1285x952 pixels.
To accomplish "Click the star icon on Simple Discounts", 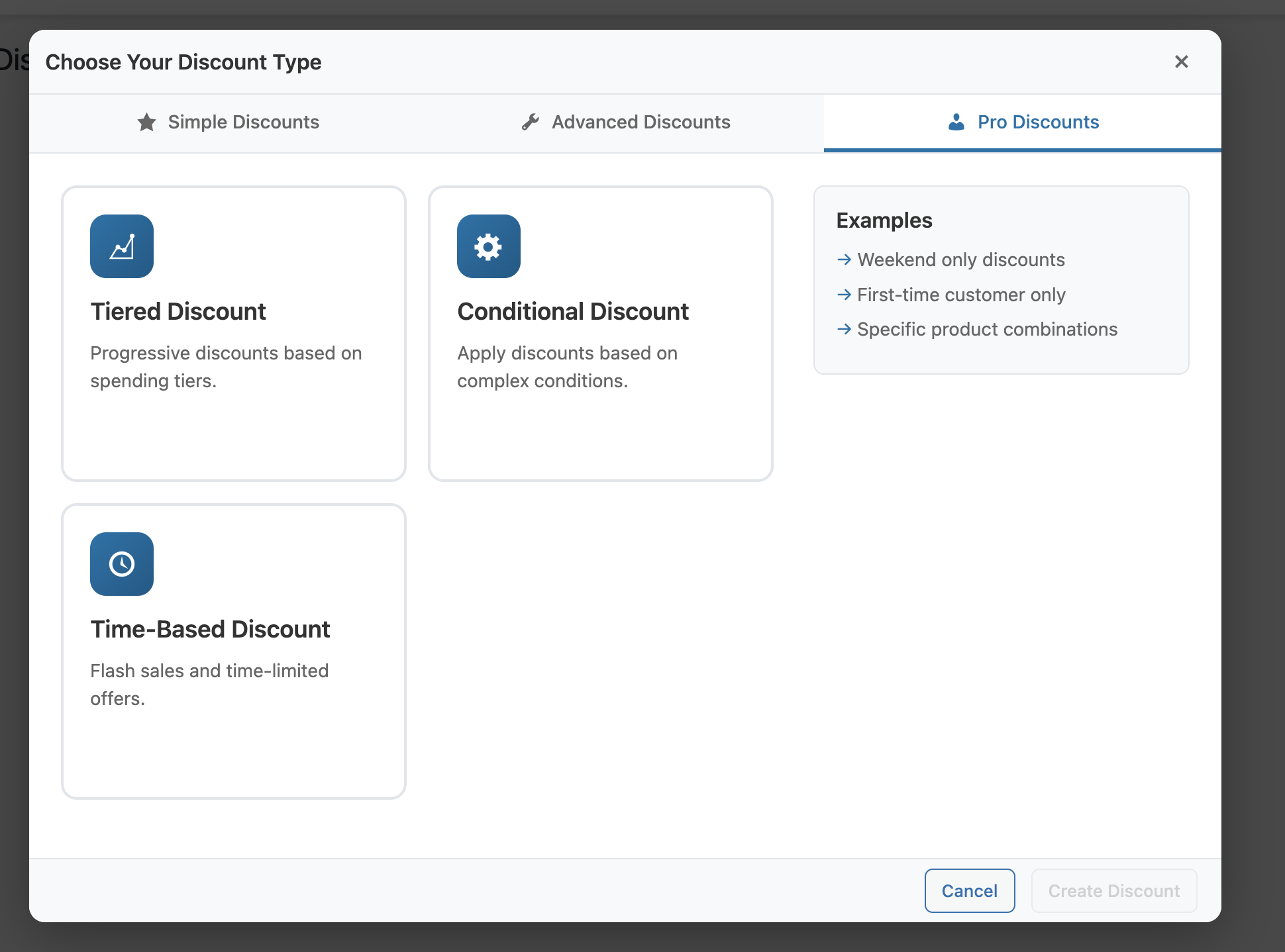I will [146, 122].
